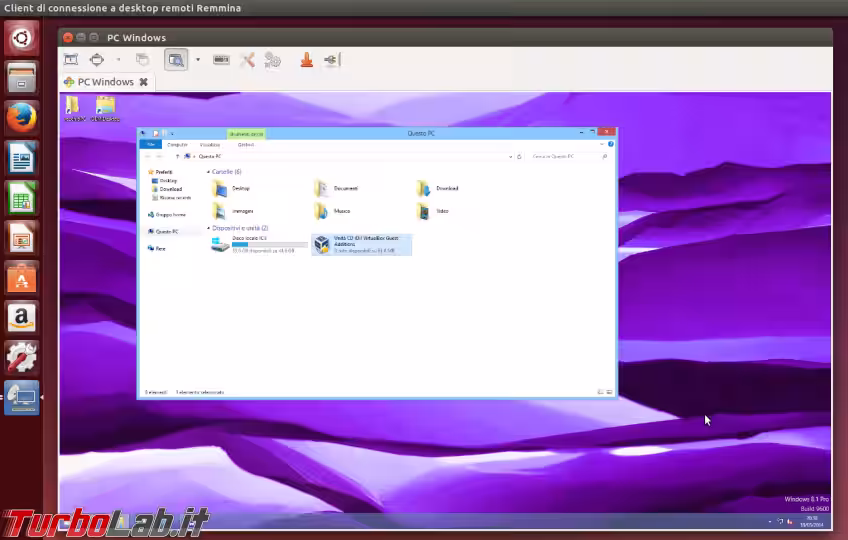Launch Firefox from the Ubuntu dock
Image resolution: width=848 pixels, height=540 pixels.
[x=22, y=118]
